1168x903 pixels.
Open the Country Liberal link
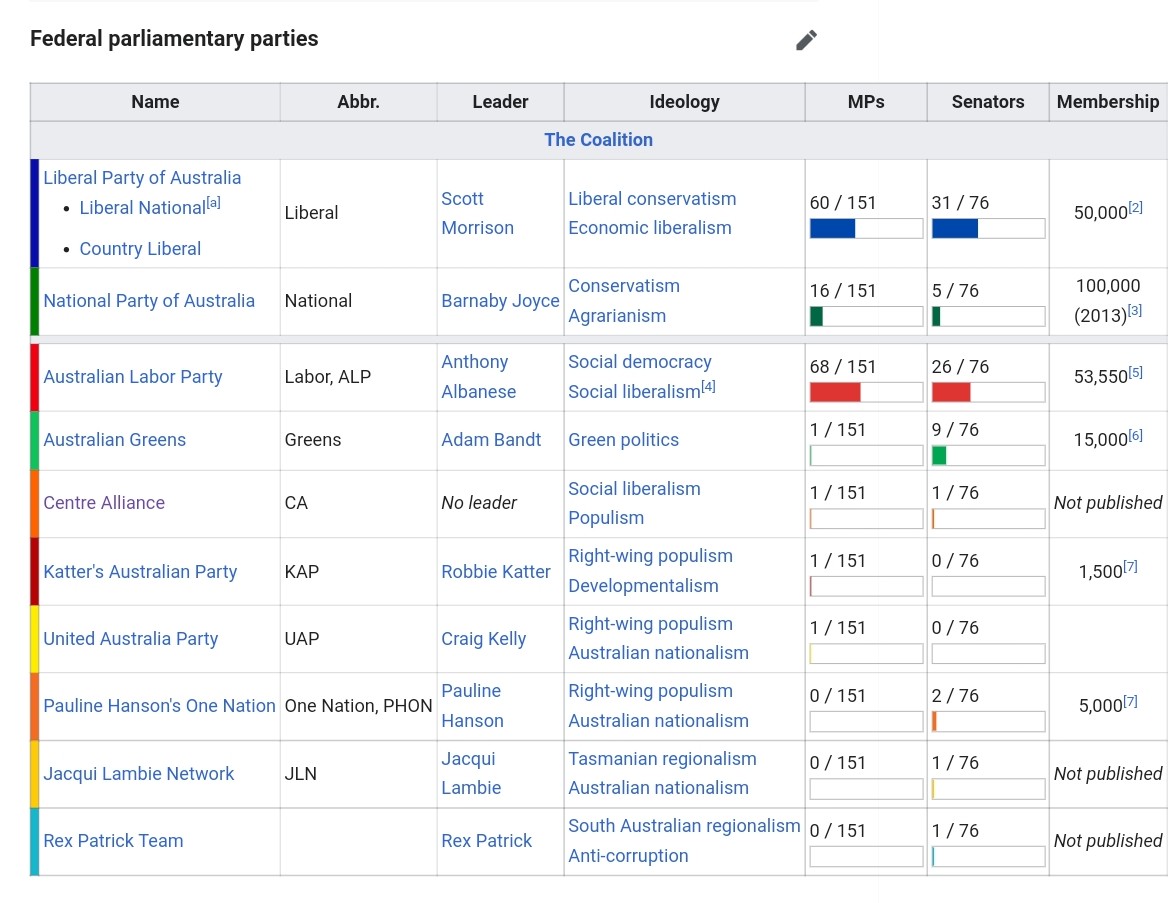pyautogui.click(x=140, y=249)
